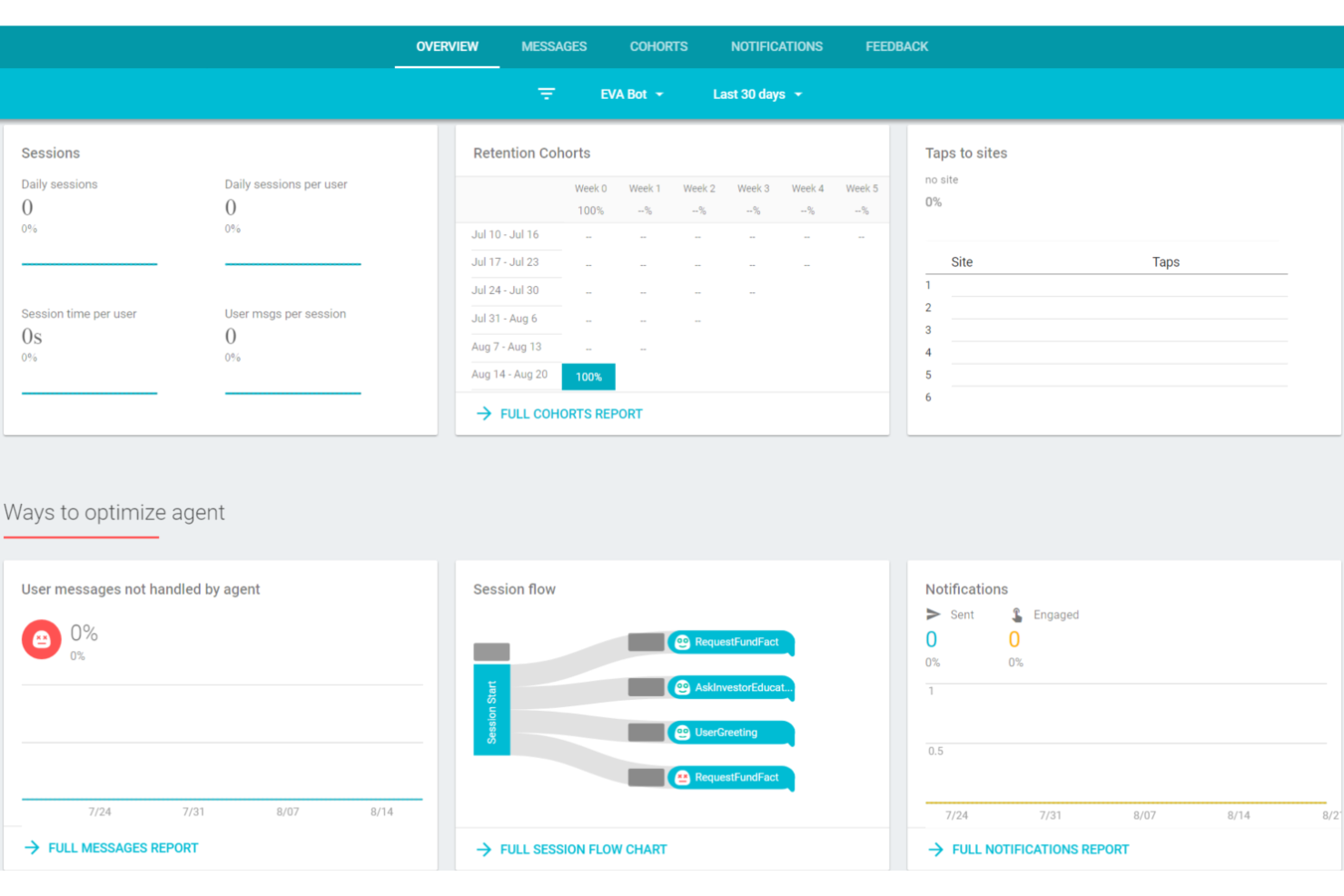This screenshot has width=1344, height=896.
Task: Open the EVA Bot agent dropdown
Action: (631, 94)
